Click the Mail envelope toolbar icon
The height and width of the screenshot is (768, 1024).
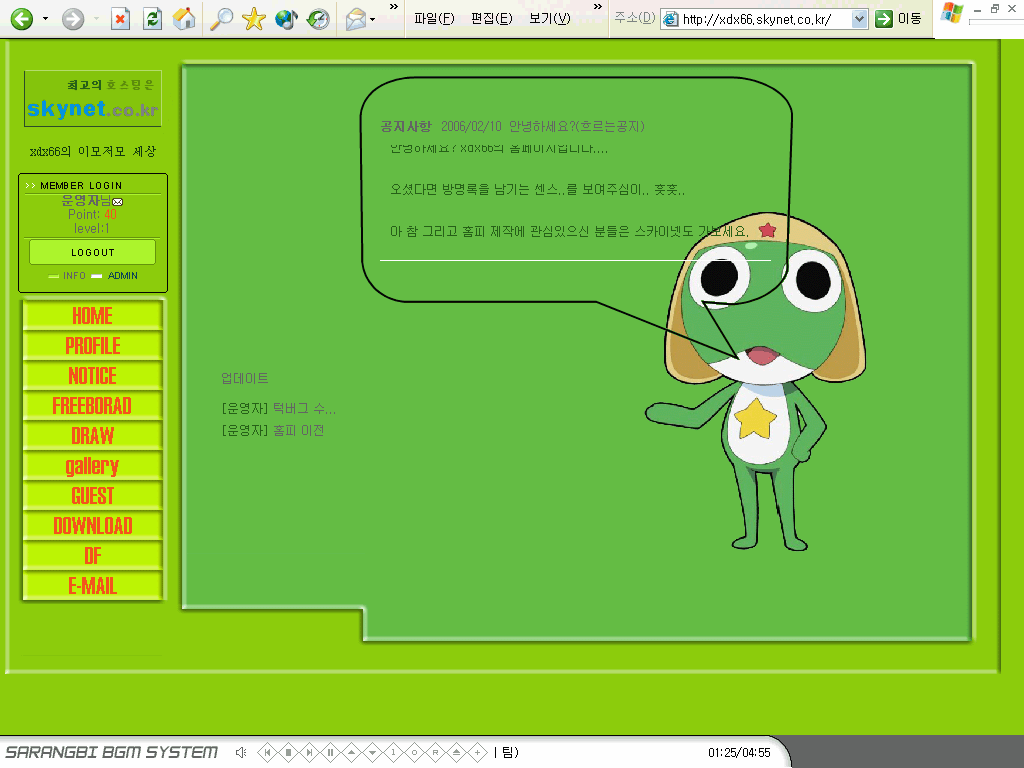355,19
